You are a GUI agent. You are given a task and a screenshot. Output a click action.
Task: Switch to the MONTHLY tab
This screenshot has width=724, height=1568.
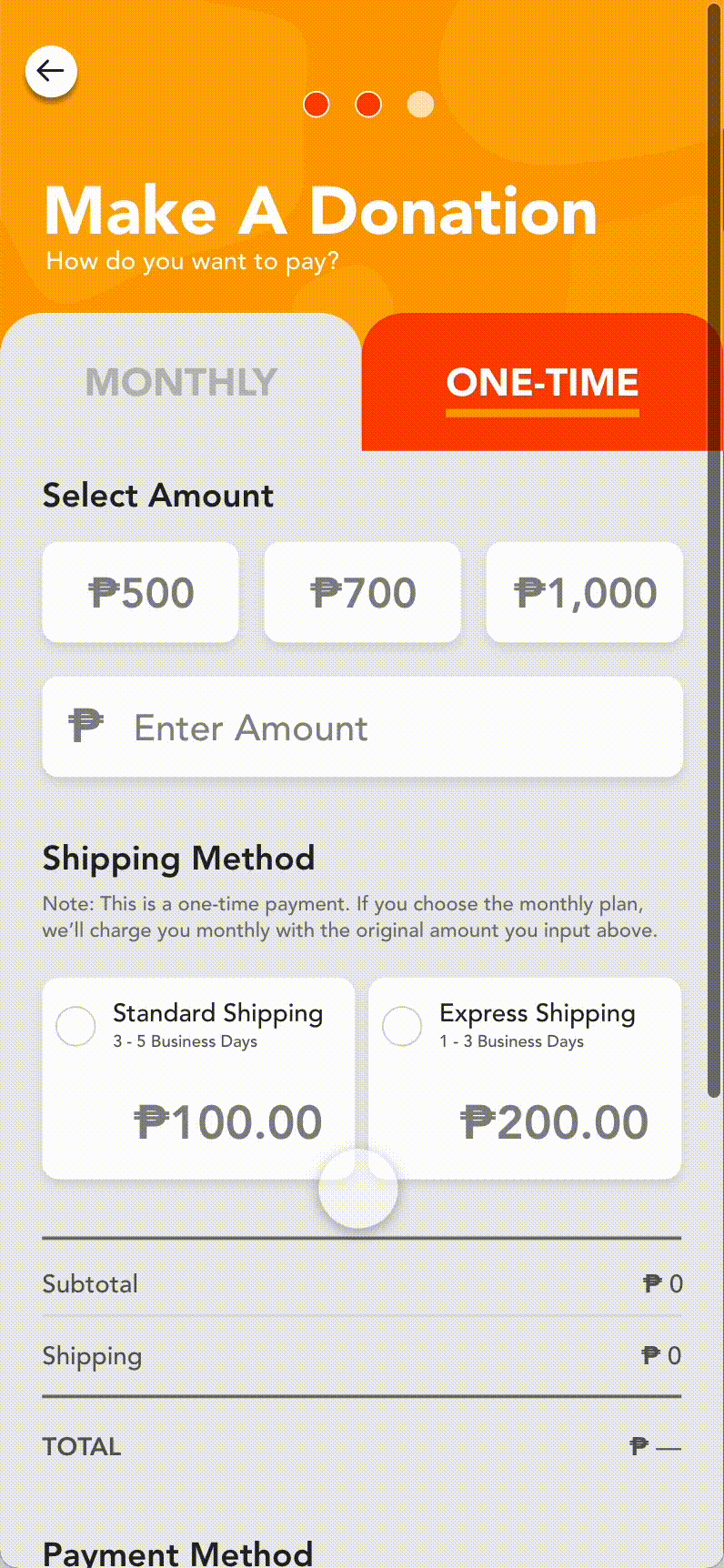click(181, 382)
